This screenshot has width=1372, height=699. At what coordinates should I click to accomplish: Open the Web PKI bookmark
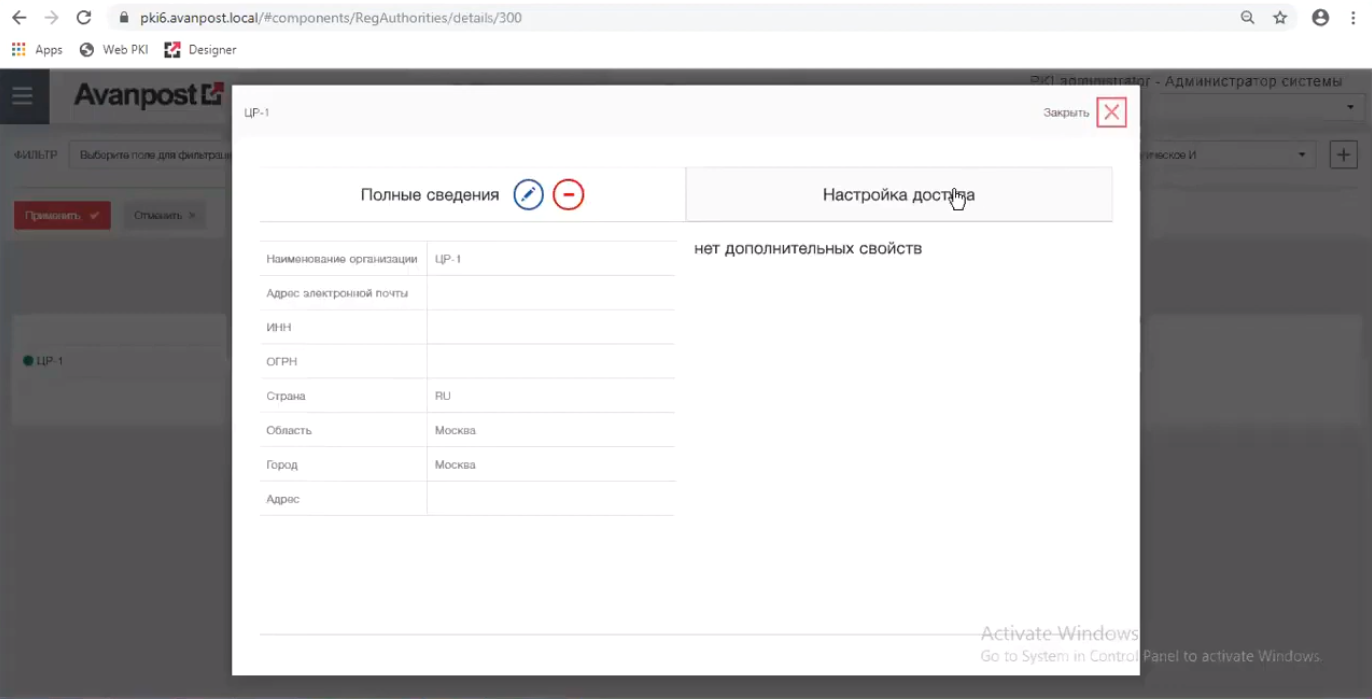pyautogui.click(x=113, y=49)
